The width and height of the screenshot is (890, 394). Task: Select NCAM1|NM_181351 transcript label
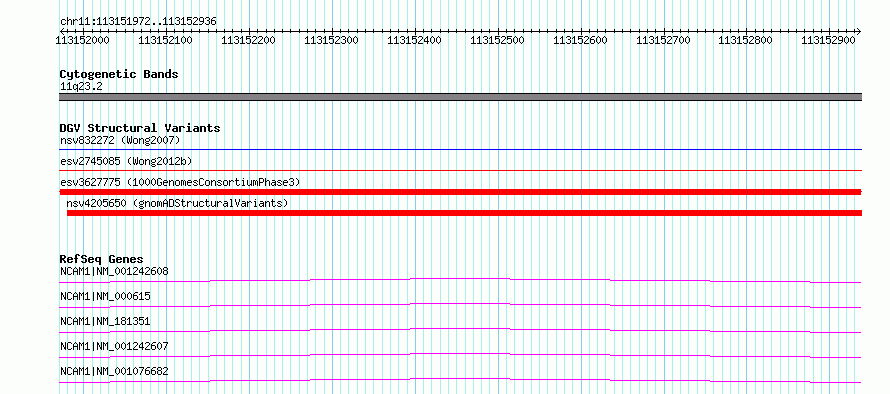tap(105, 321)
